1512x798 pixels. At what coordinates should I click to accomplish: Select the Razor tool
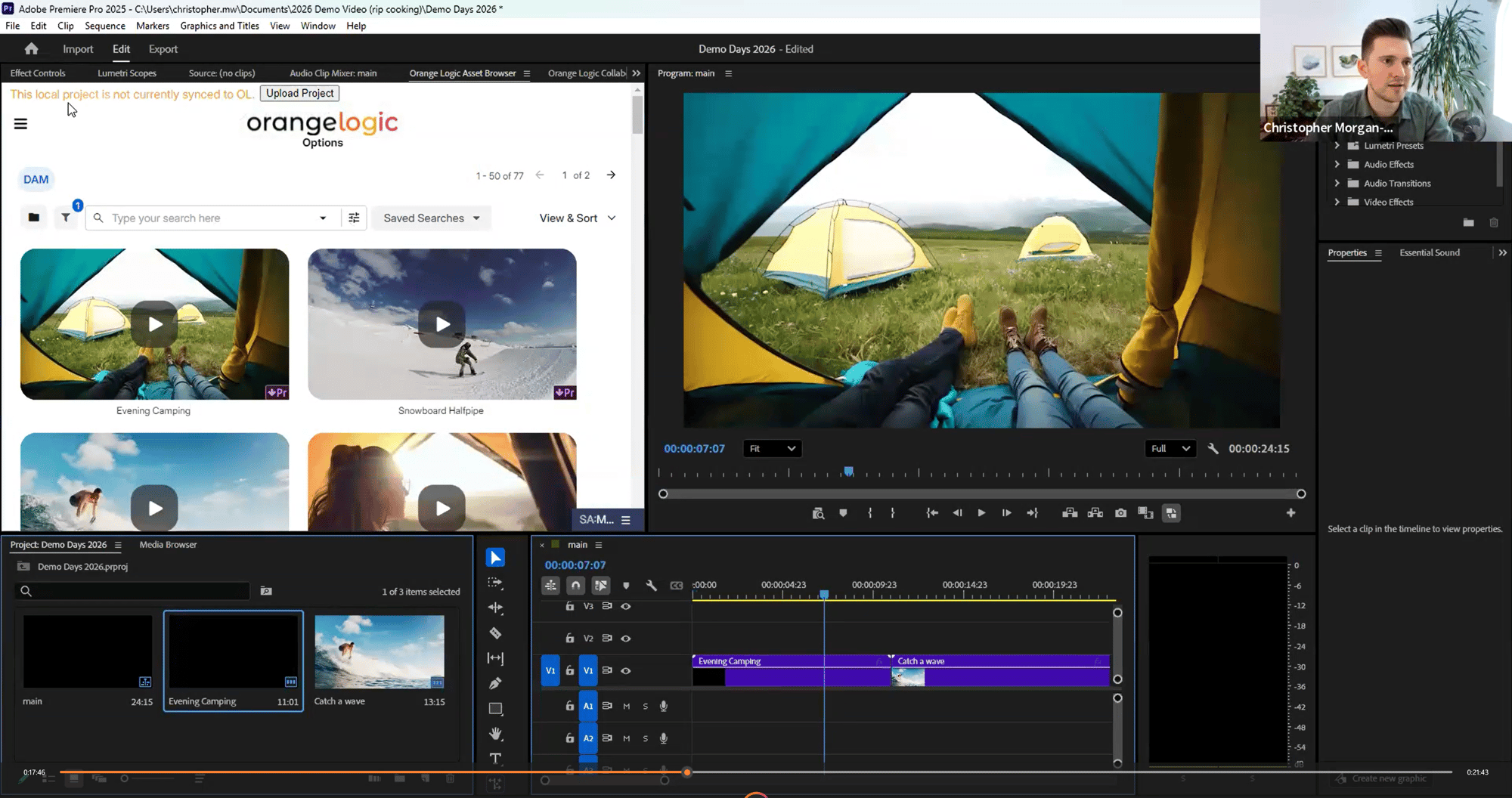(495, 633)
